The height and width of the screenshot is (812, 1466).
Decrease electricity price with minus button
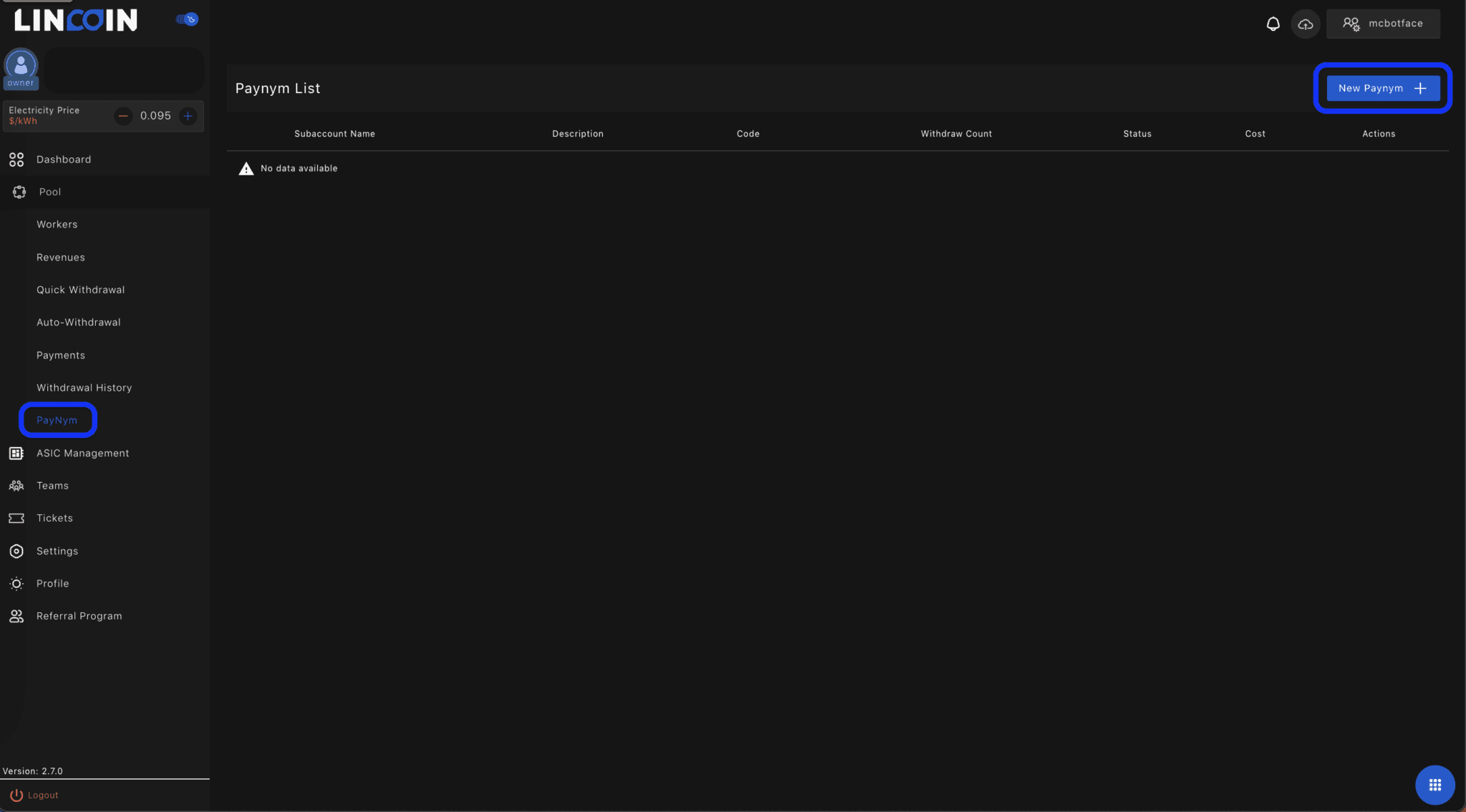click(x=123, y=115)
